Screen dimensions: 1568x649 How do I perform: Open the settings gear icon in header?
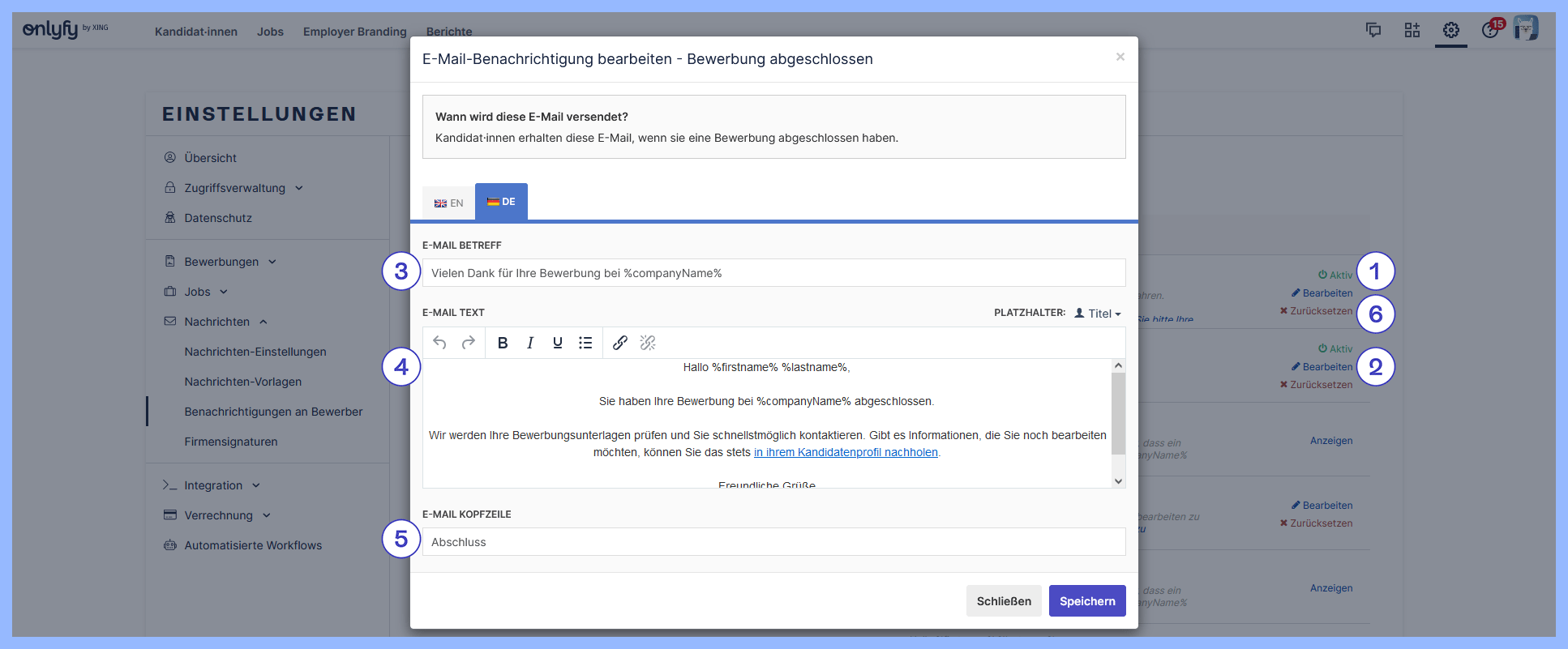(1450, 30)
